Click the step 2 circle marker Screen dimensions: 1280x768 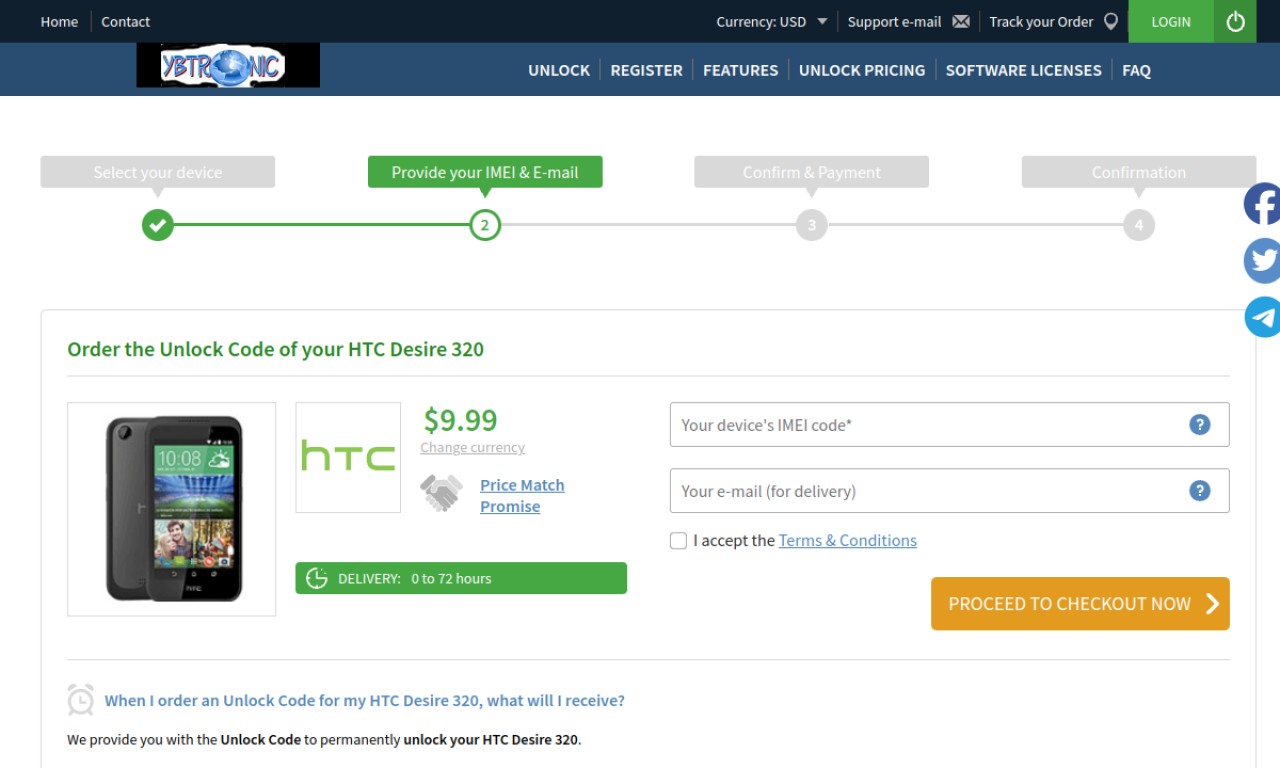pyautogui.click(x=485, y=225)
